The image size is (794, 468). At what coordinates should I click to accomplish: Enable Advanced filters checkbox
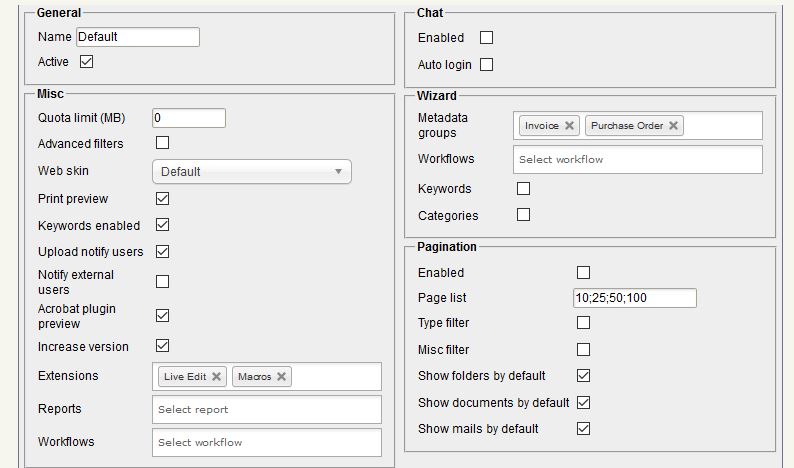tap(163, 143)
